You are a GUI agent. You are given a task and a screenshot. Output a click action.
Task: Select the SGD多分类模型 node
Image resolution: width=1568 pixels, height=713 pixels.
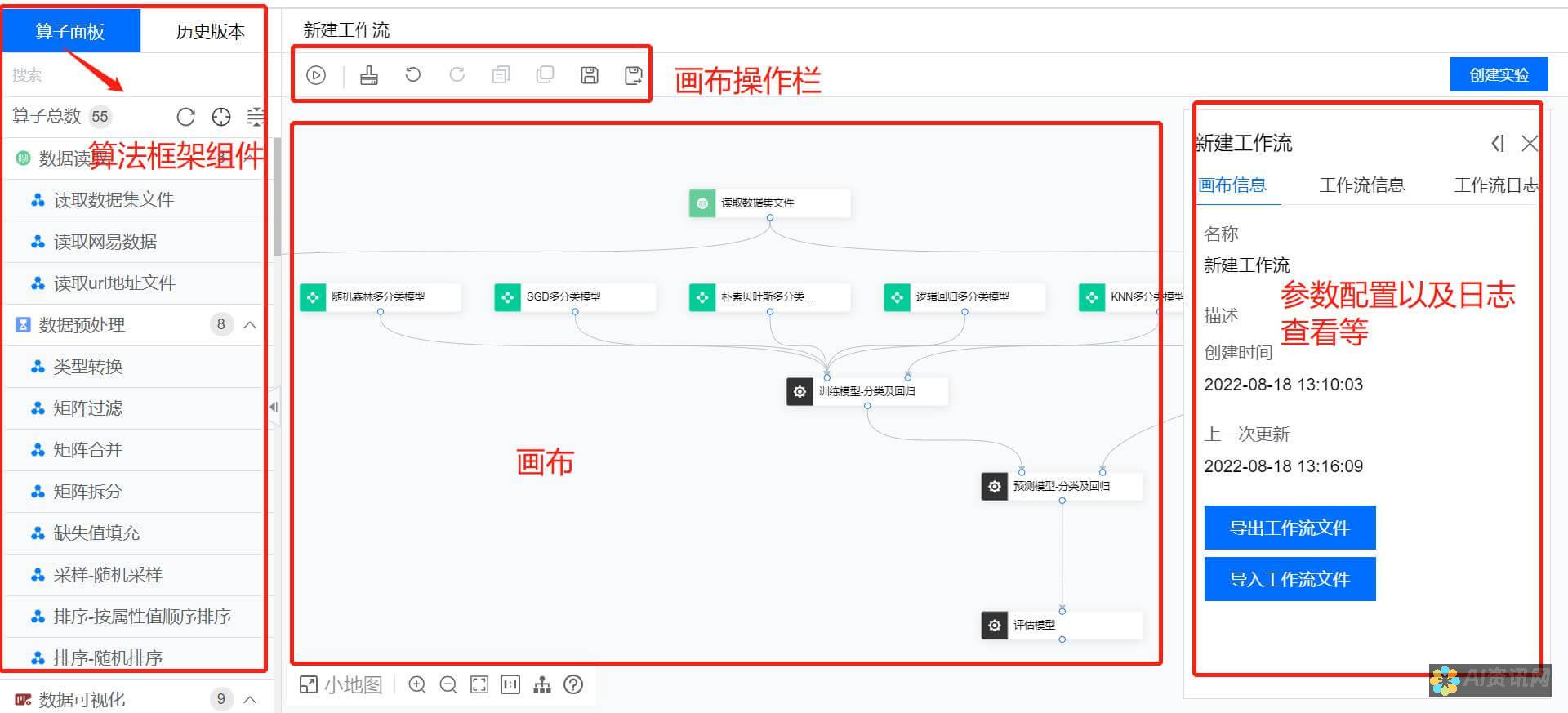tap(575, 297)
